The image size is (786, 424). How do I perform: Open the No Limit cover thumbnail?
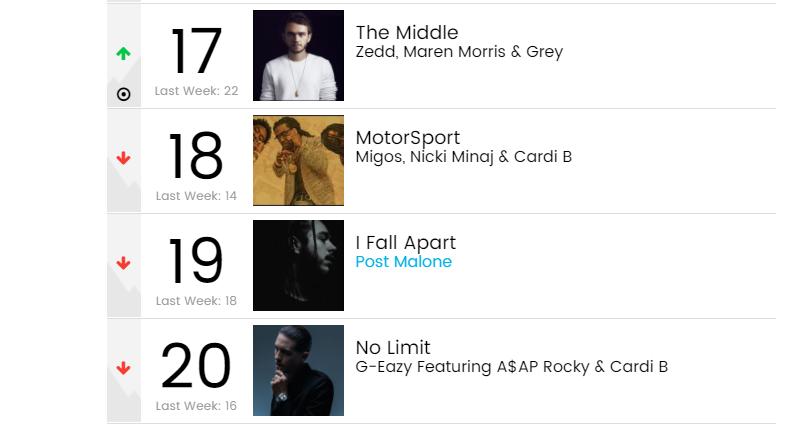coord(298,371)
